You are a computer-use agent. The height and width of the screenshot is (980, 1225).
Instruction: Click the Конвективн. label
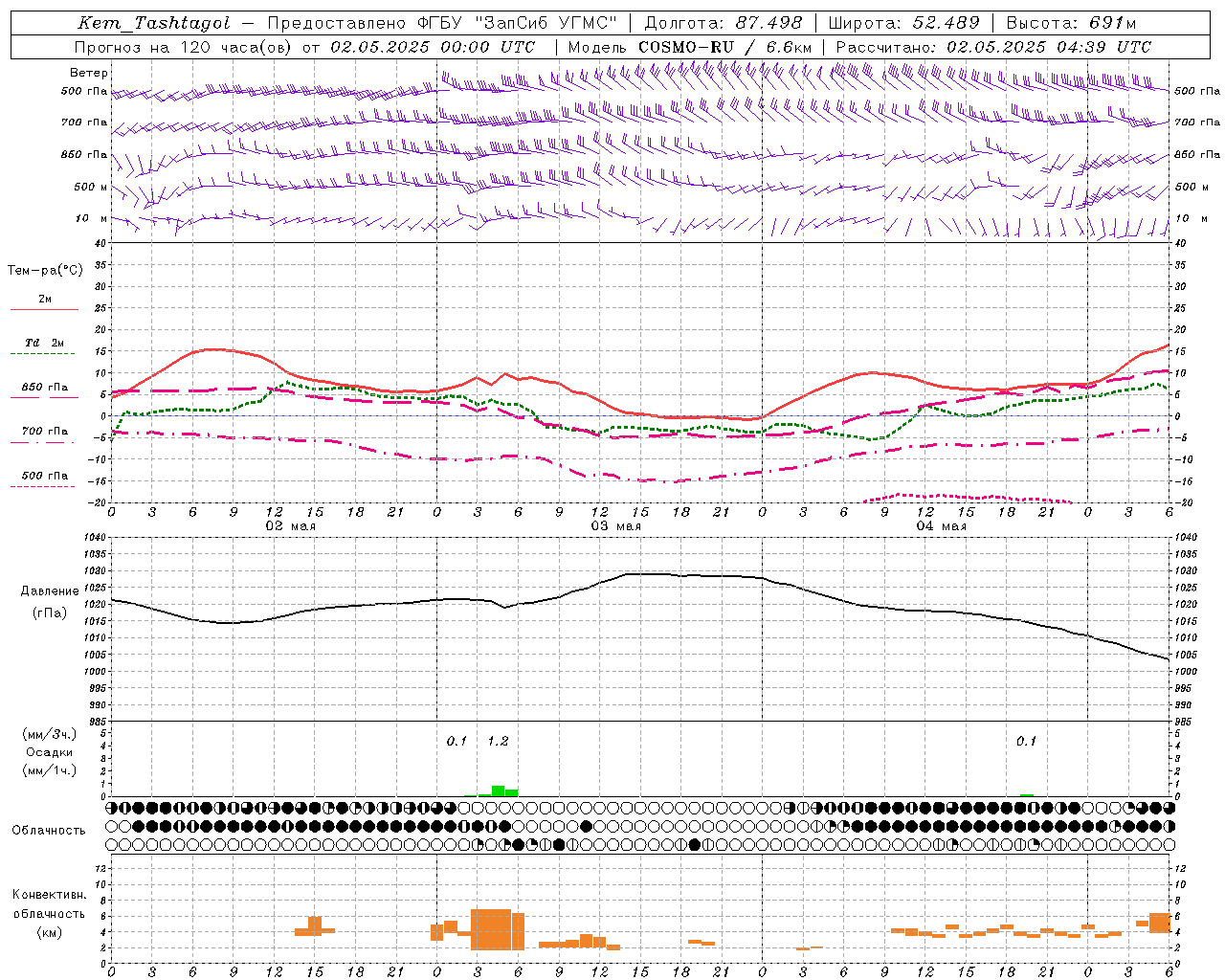pos(49,895)
